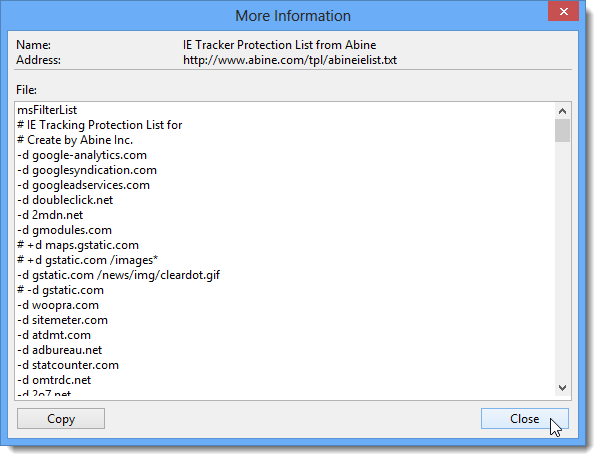Click the '-d gstatic.com /news/img/cleardot.gif' line
The width and height of the screenshot is (601, 461).
click(118, 275)
